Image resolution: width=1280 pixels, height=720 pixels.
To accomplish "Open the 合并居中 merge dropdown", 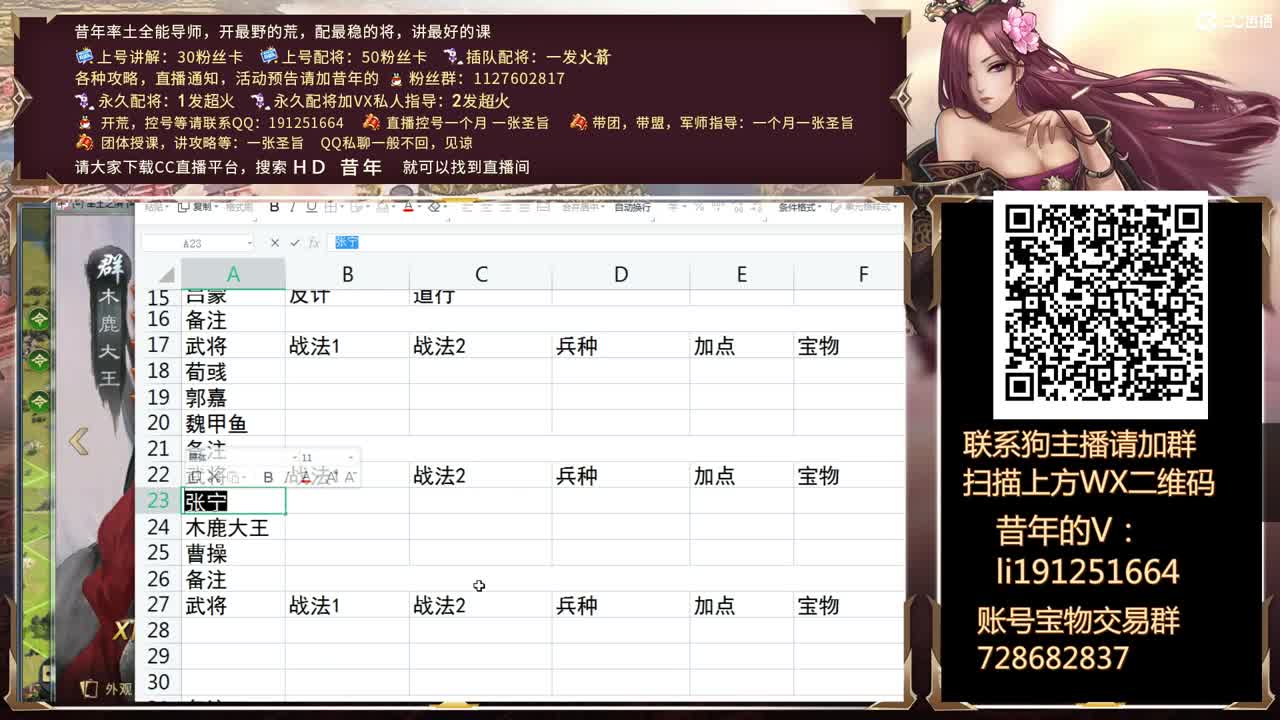I will coord(583,207).
